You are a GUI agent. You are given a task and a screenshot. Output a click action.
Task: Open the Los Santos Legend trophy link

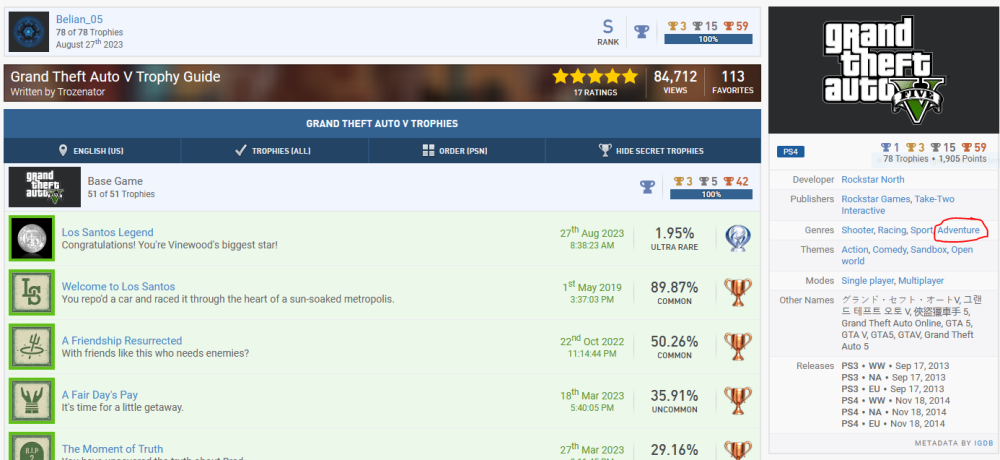pos(107,232)
